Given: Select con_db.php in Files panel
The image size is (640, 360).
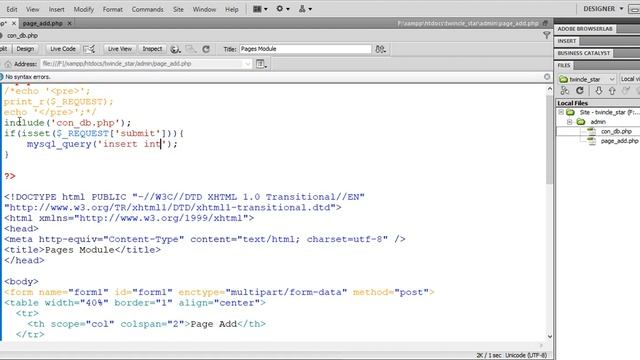Looking at the screenshot, I should tap(616, 131).
